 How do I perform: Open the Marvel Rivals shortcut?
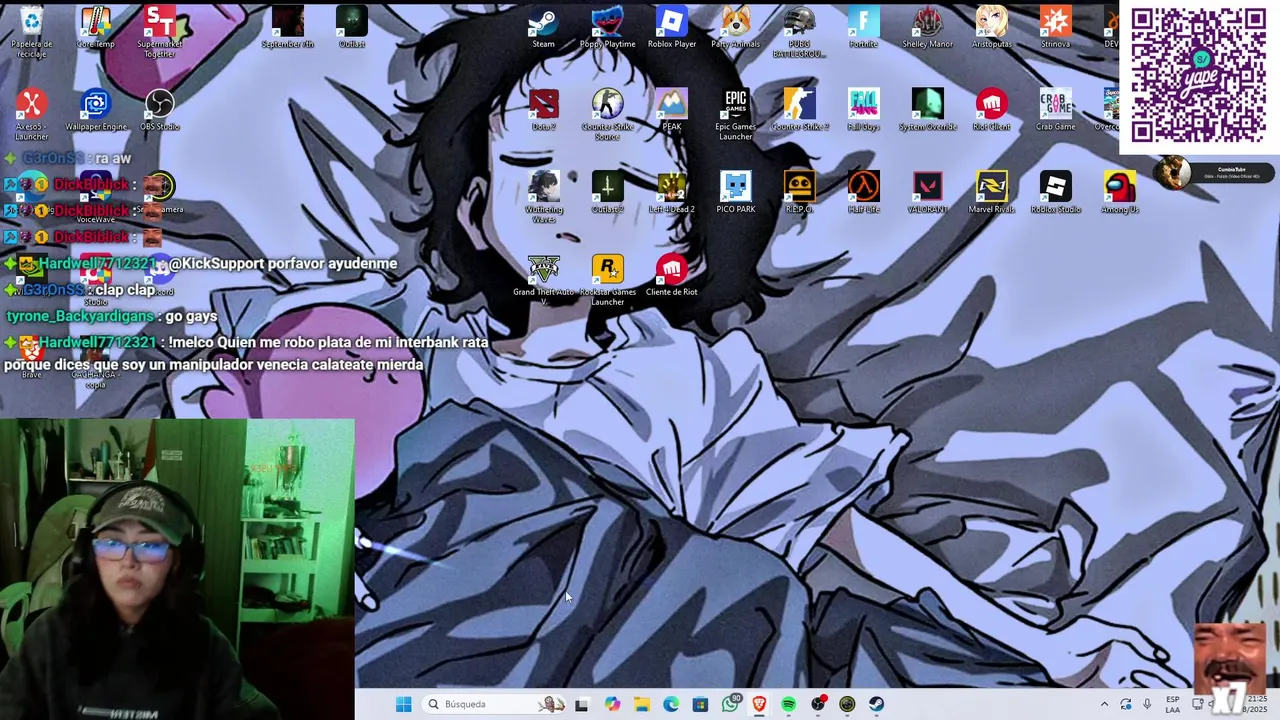(991, 192)
